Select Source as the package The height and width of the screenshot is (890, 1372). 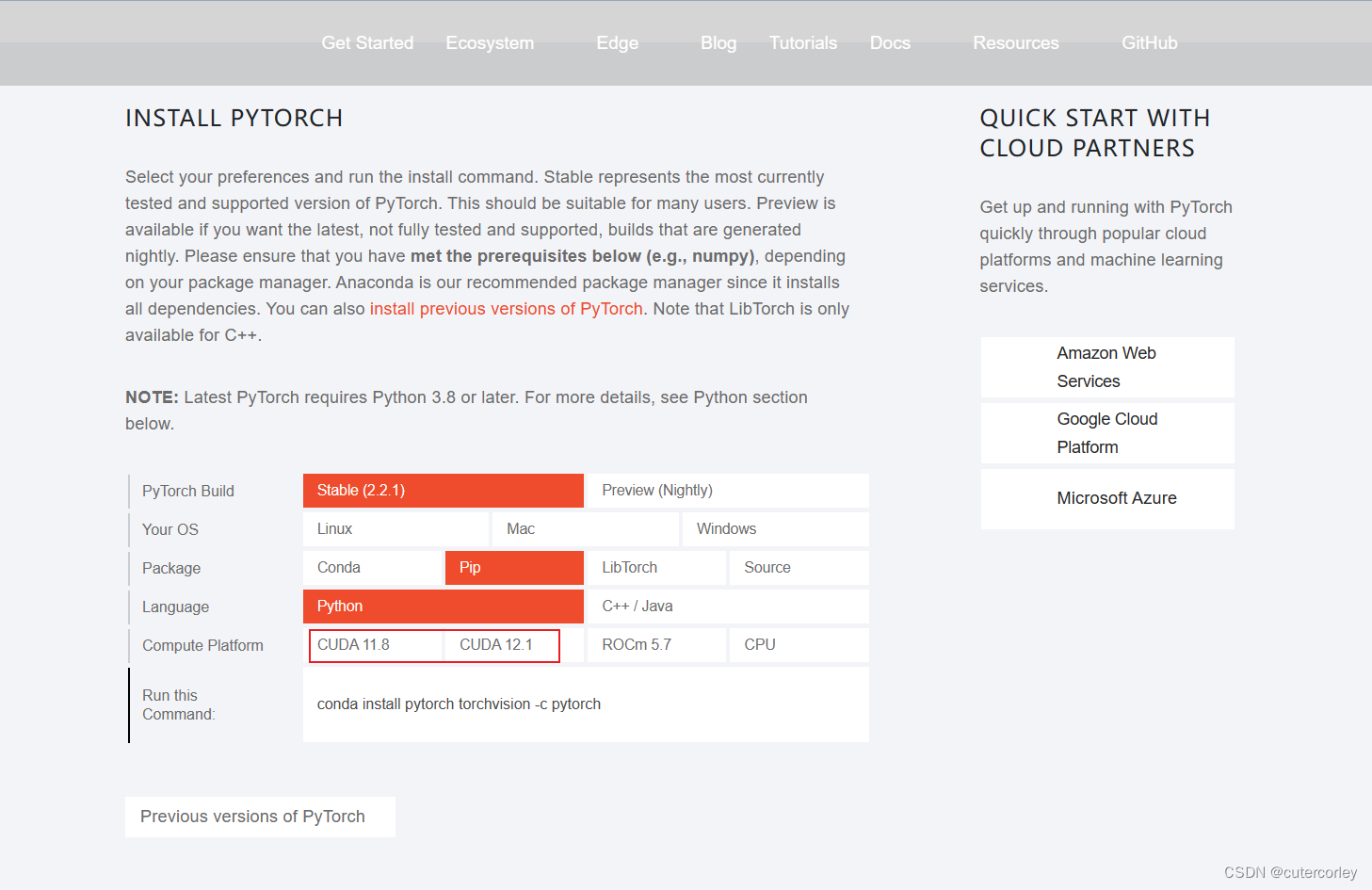tap(799, 568)
